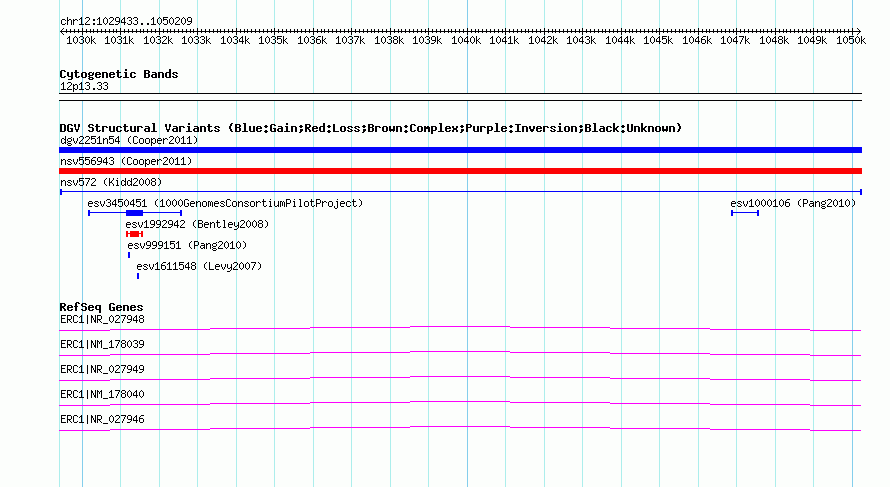This screenshot has width=890, height=487.
Task: Select the nsv572 variant line
Action: (460, 192)
